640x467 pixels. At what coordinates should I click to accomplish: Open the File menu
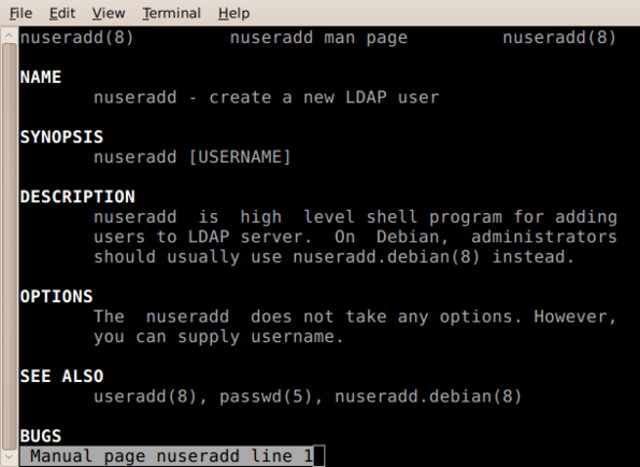[x=21, y=13]
